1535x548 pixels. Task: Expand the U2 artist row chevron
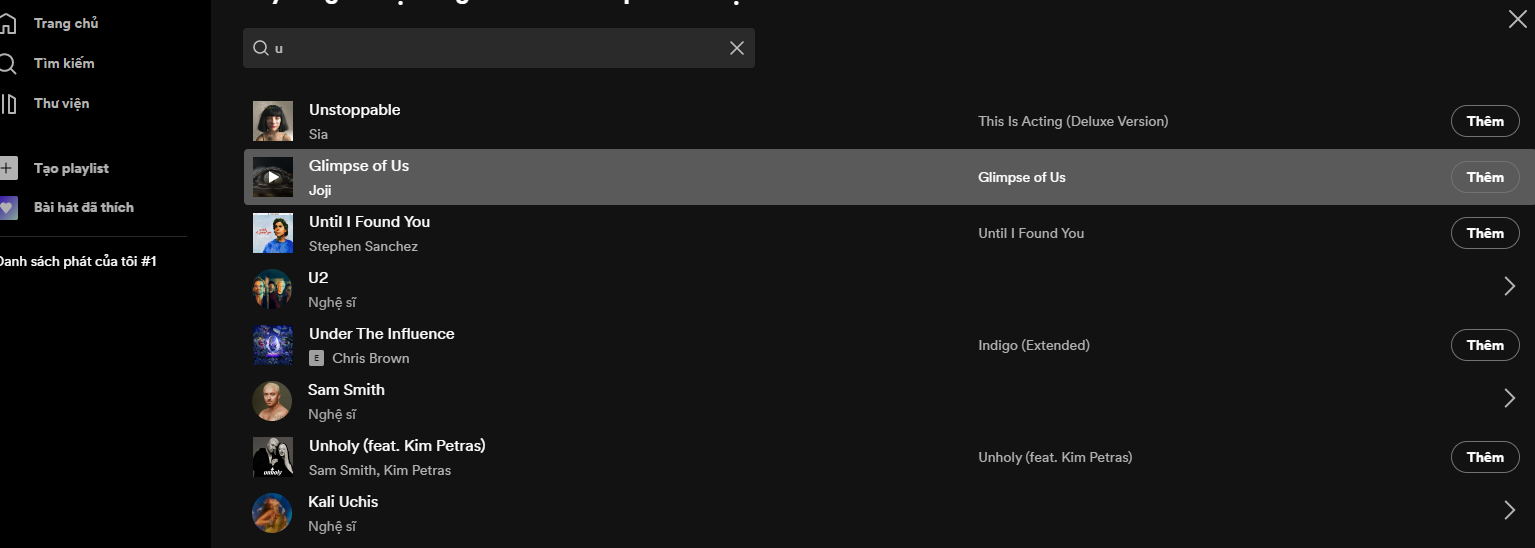1510,287
